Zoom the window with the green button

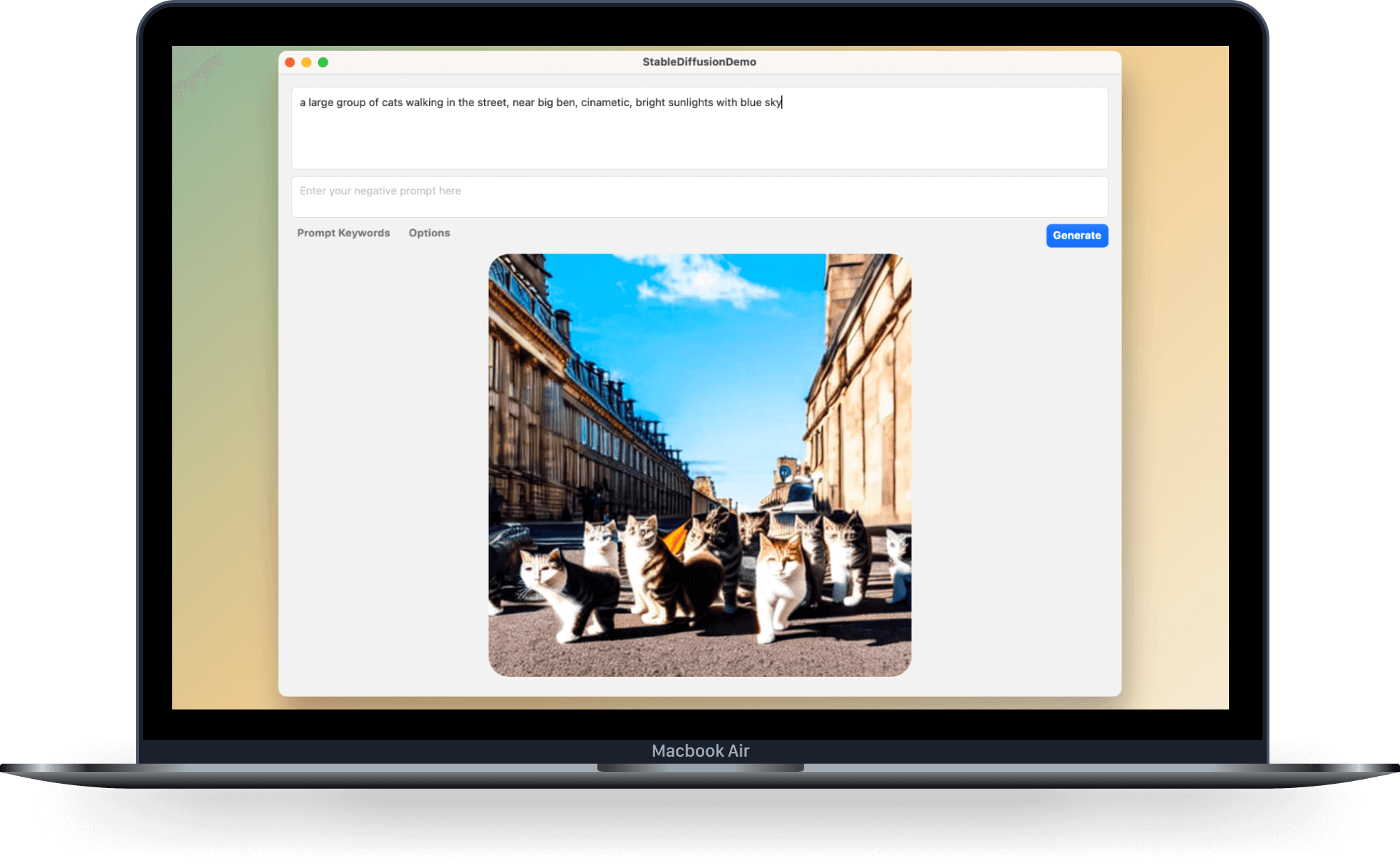click(x=323, y=62)
